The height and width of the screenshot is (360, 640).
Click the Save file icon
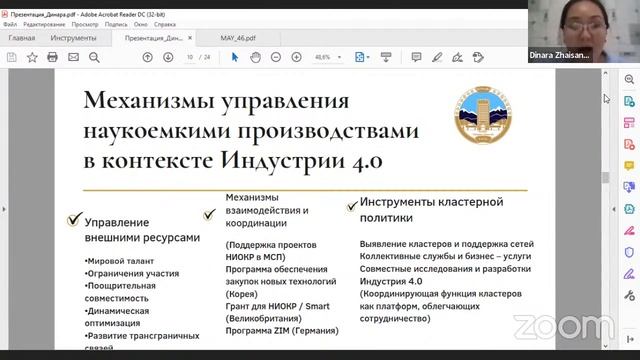point(11,57)
